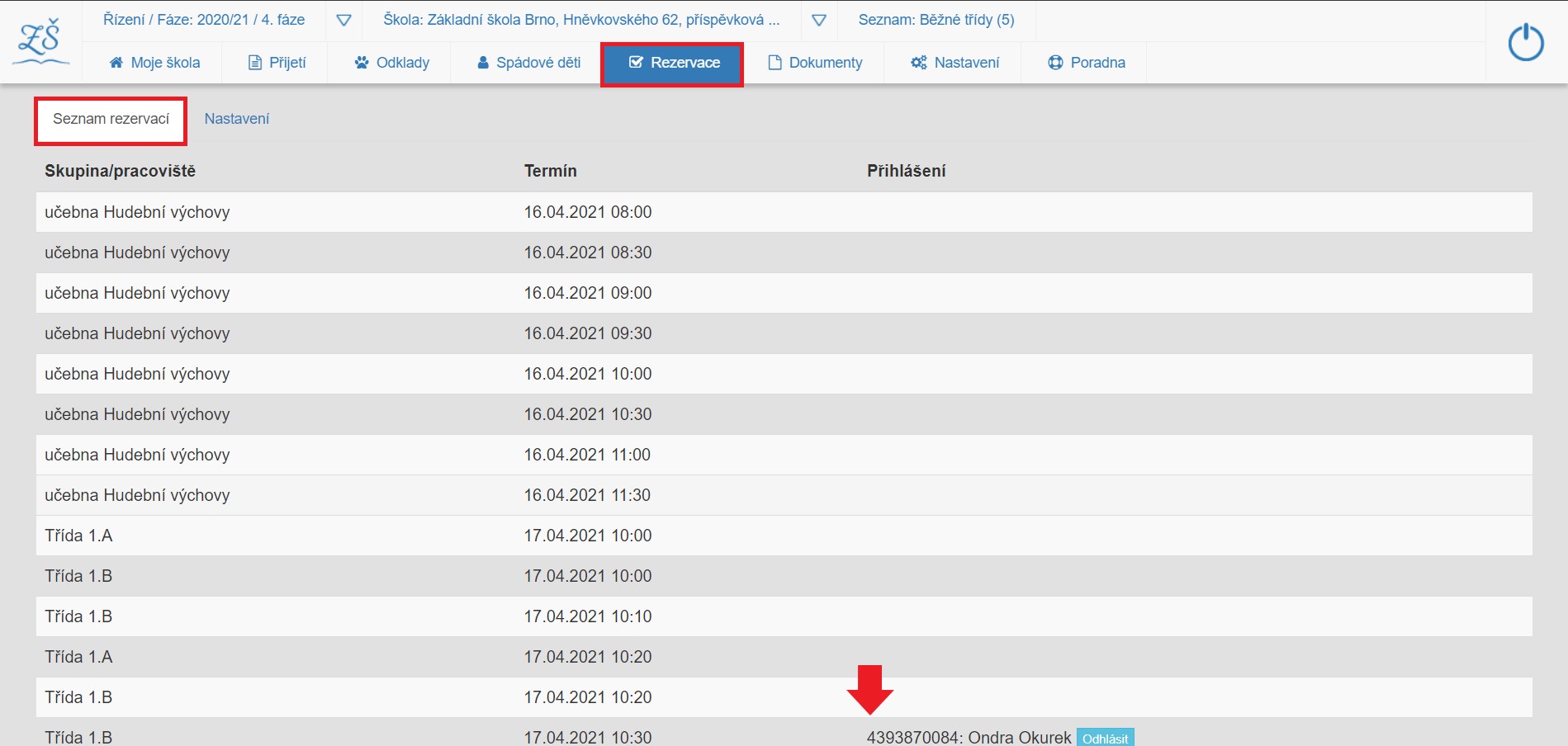Click the Odhlásit button for Ondra Okurek
Viewport: 1568px width, 746px height.
coord(1105,737)
